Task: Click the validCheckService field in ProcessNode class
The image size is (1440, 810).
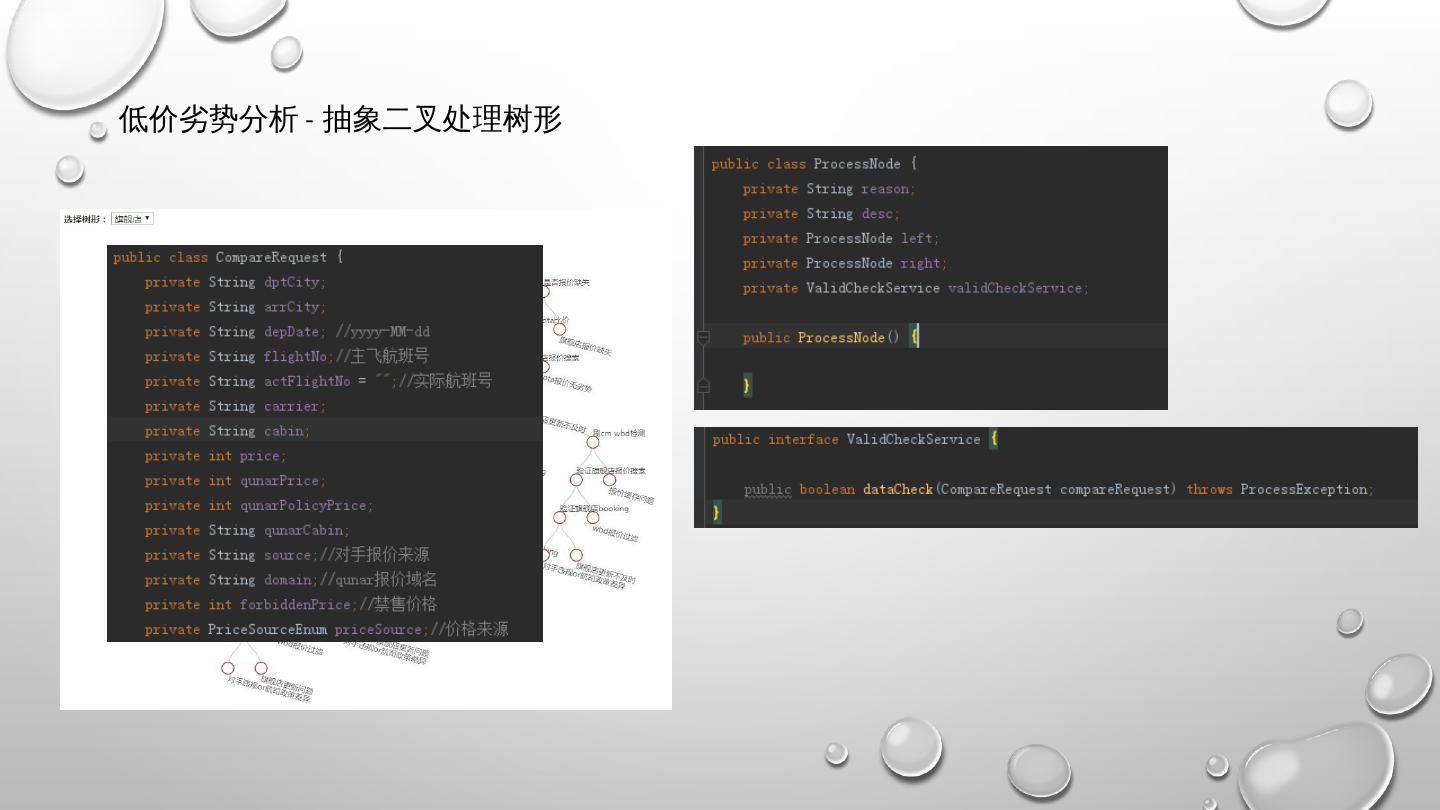Action: [x=1015, y=288]
